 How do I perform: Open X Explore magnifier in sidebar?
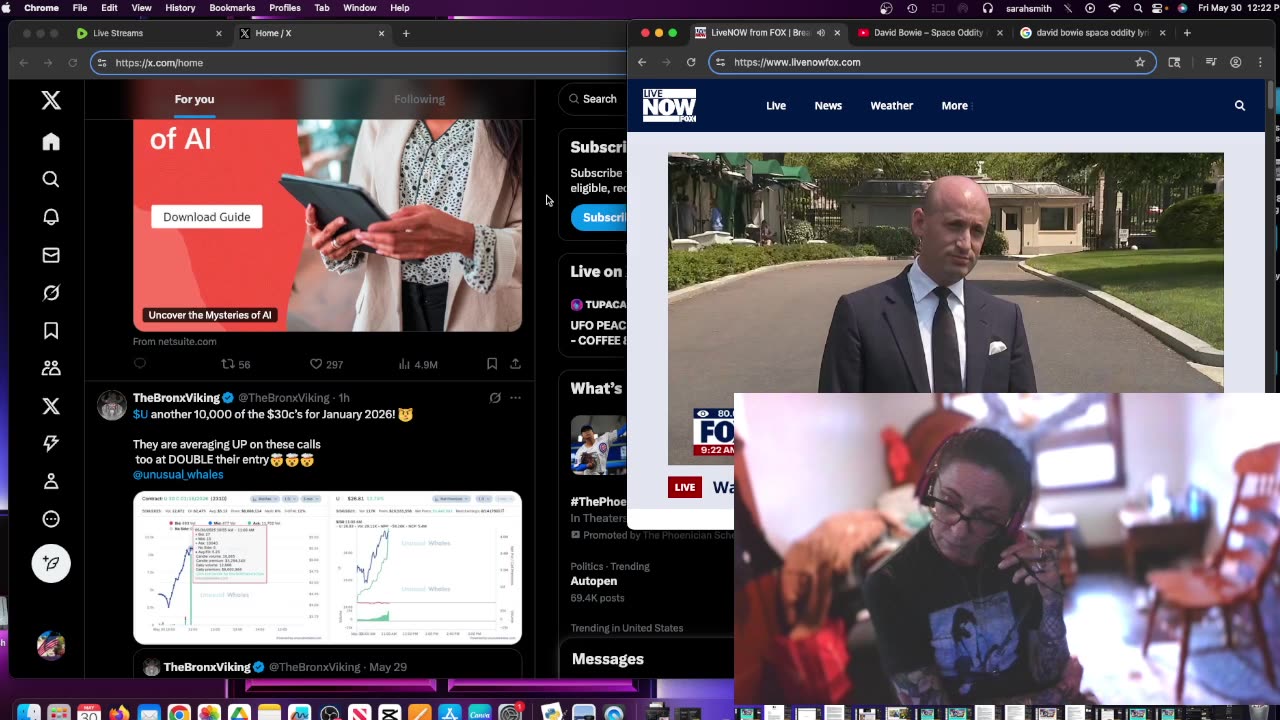coord(51,179)
